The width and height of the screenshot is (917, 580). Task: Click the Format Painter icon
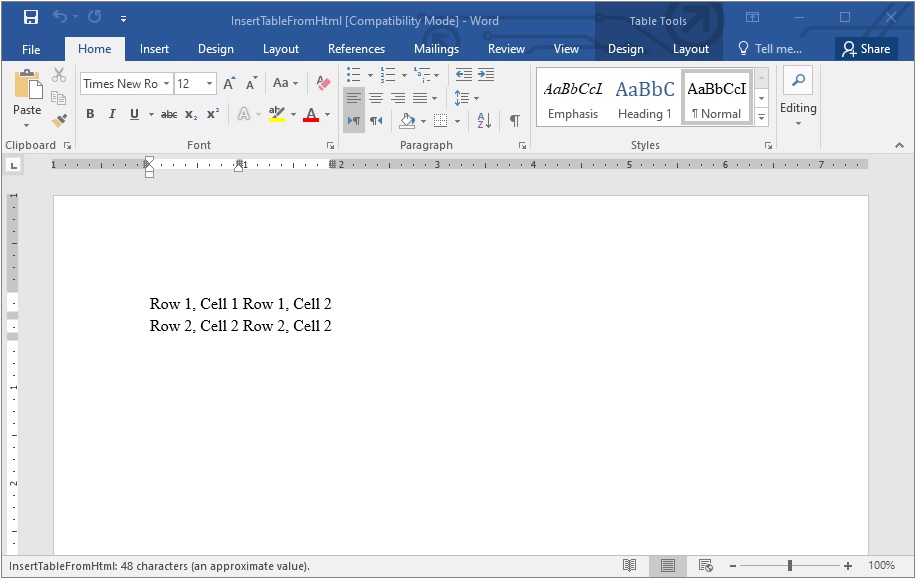[59, 121]
